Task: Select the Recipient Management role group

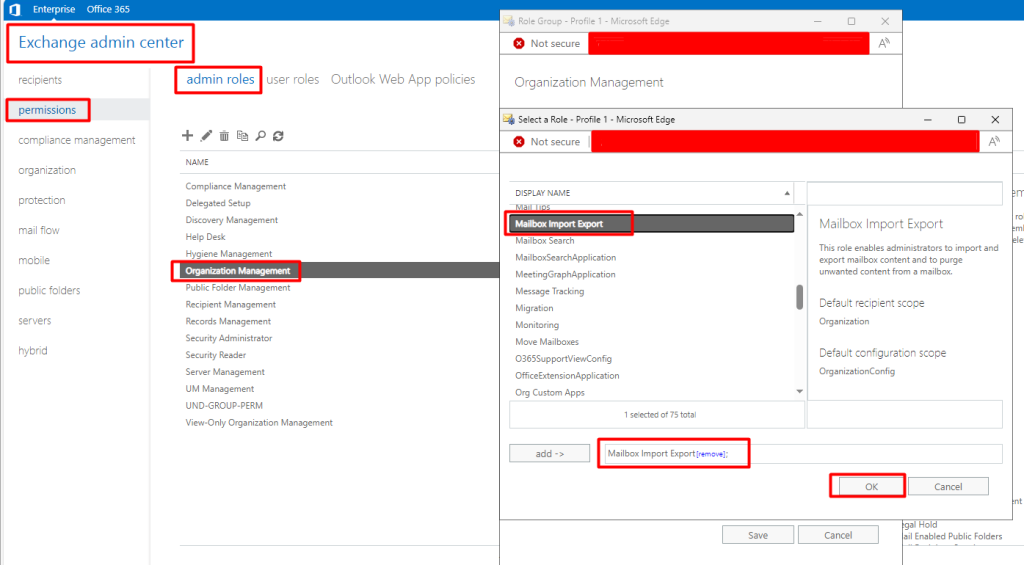Action: coord(230,304)
